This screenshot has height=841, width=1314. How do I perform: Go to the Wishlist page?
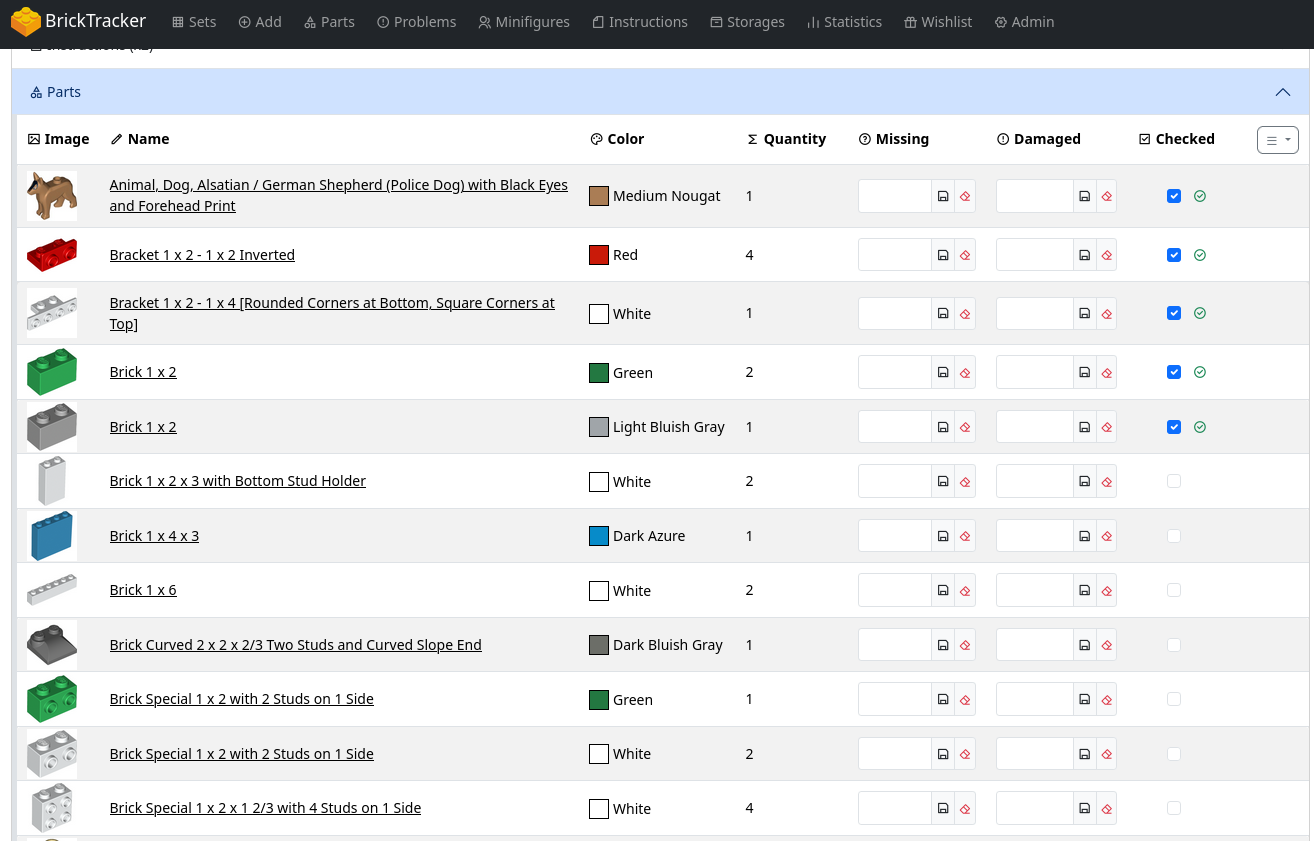(x=938, y=22)
